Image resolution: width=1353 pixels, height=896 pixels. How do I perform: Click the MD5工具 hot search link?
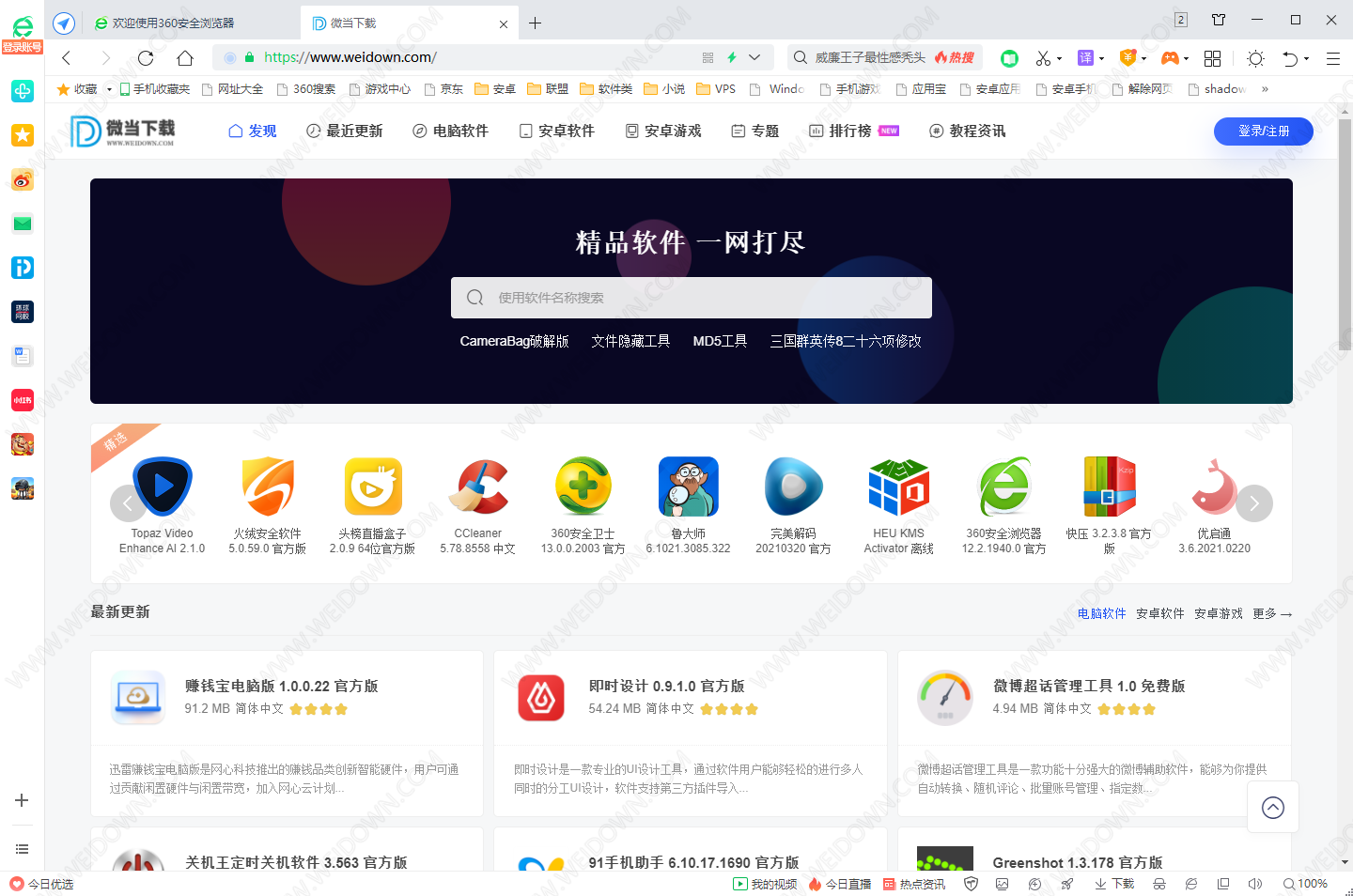click(720, 341)
